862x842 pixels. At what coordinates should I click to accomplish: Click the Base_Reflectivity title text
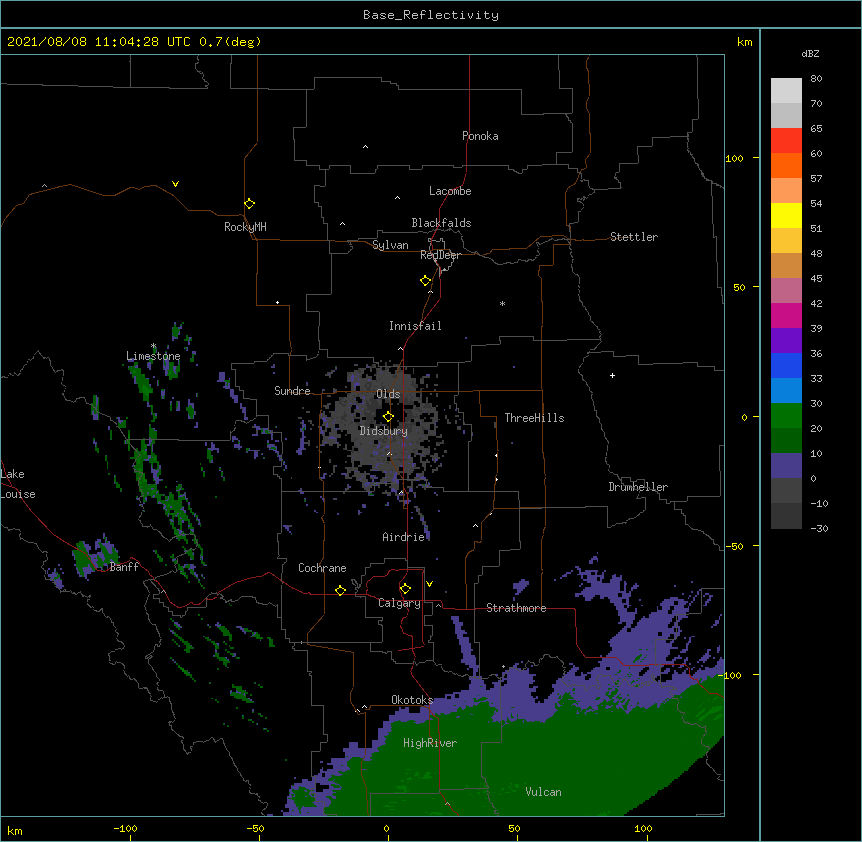tap(431, 15)
